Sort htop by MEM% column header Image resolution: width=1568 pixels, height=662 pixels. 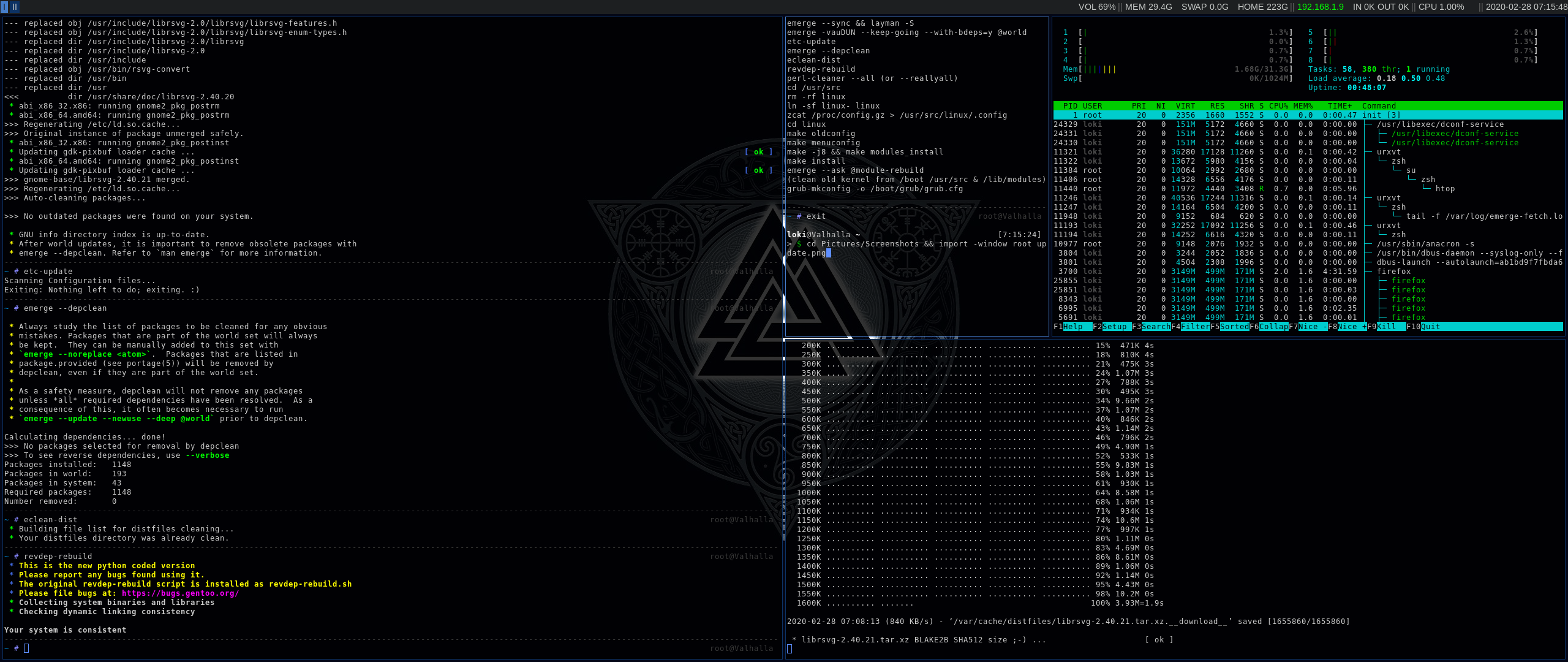(1303, 106)
